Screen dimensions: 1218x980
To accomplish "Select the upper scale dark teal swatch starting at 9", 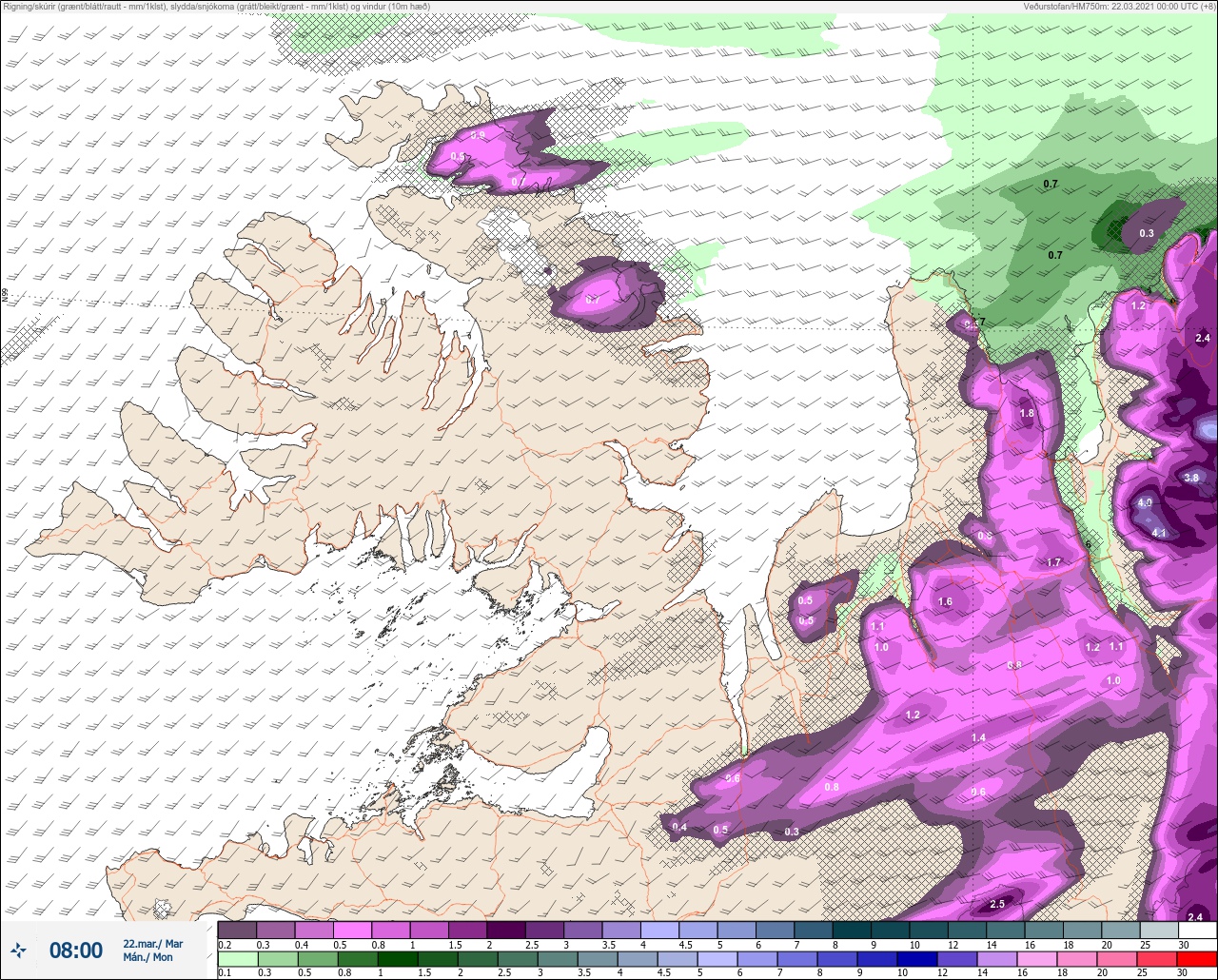I will point(890,930).
